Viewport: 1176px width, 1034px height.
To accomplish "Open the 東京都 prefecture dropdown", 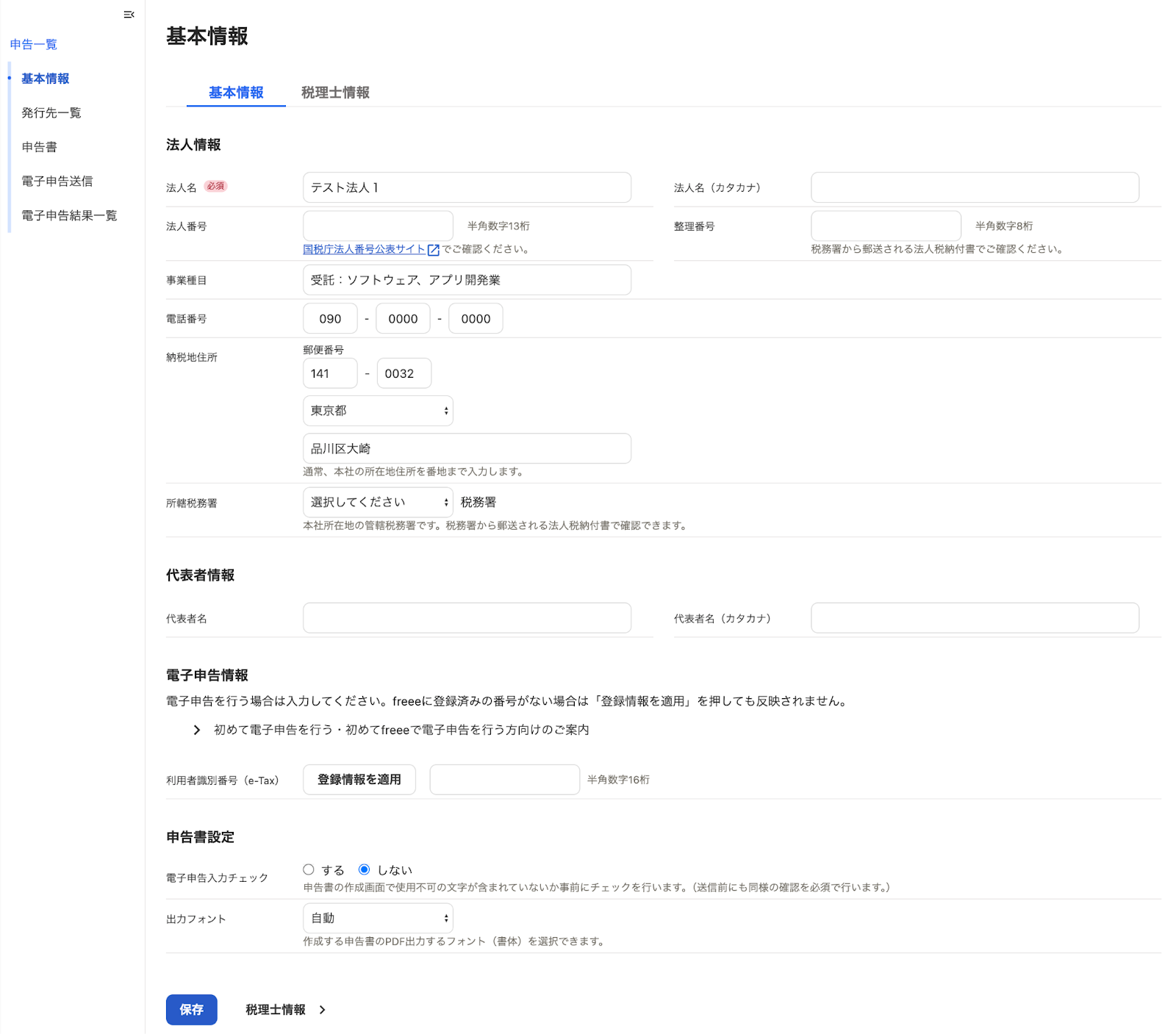I will (378, 411).
